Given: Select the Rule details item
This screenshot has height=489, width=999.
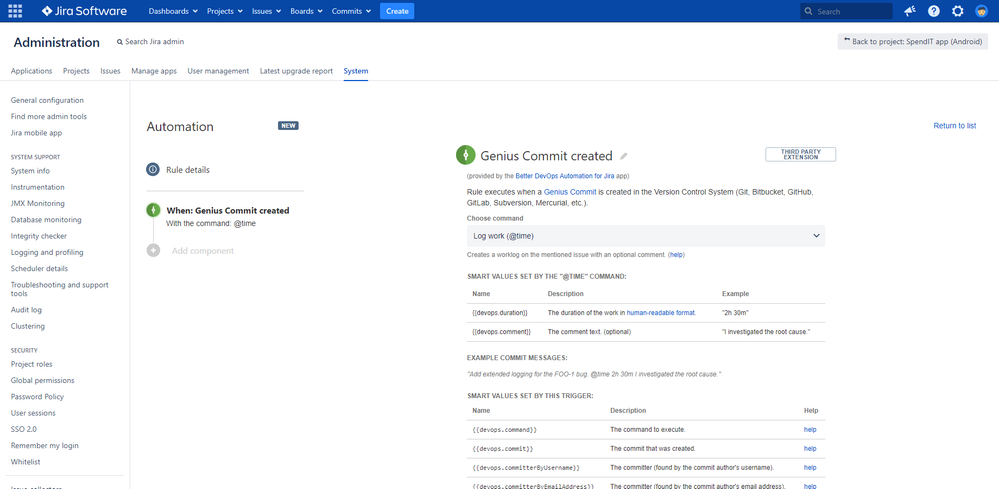Looking at the screenshot, I should [188, 170].
